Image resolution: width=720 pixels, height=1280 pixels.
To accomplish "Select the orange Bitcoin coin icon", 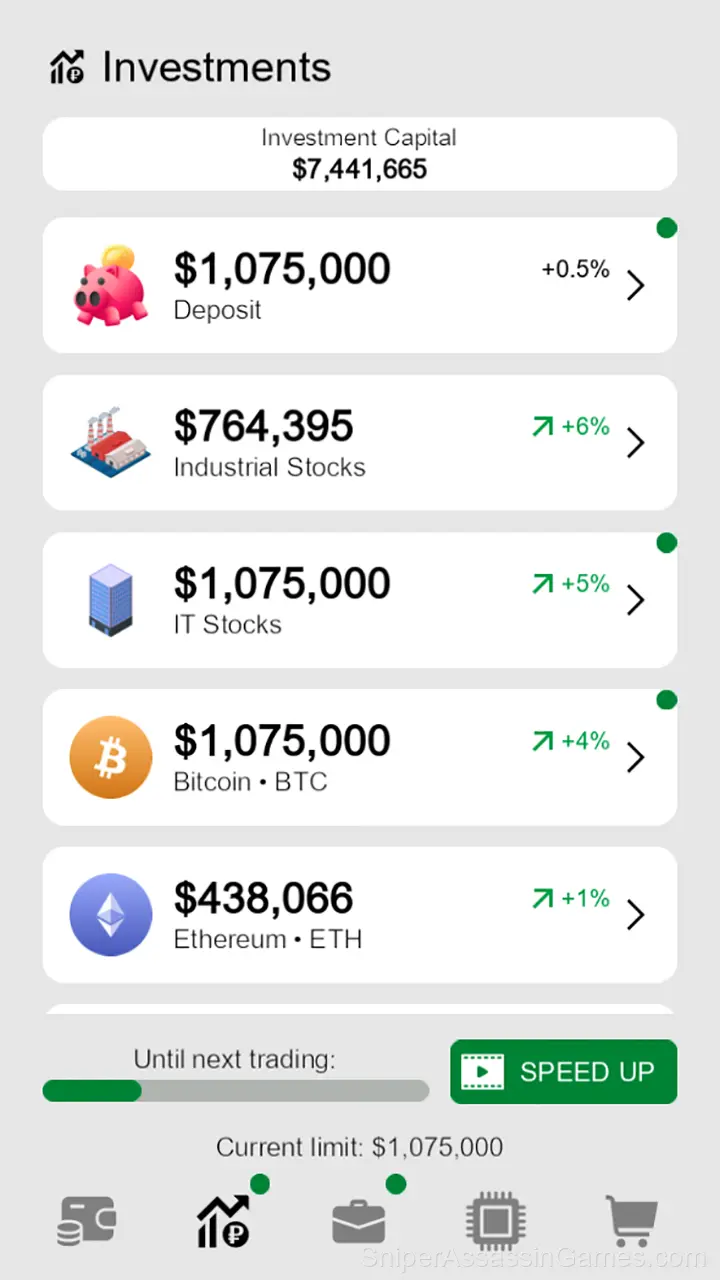I will (x=111, y=757).
